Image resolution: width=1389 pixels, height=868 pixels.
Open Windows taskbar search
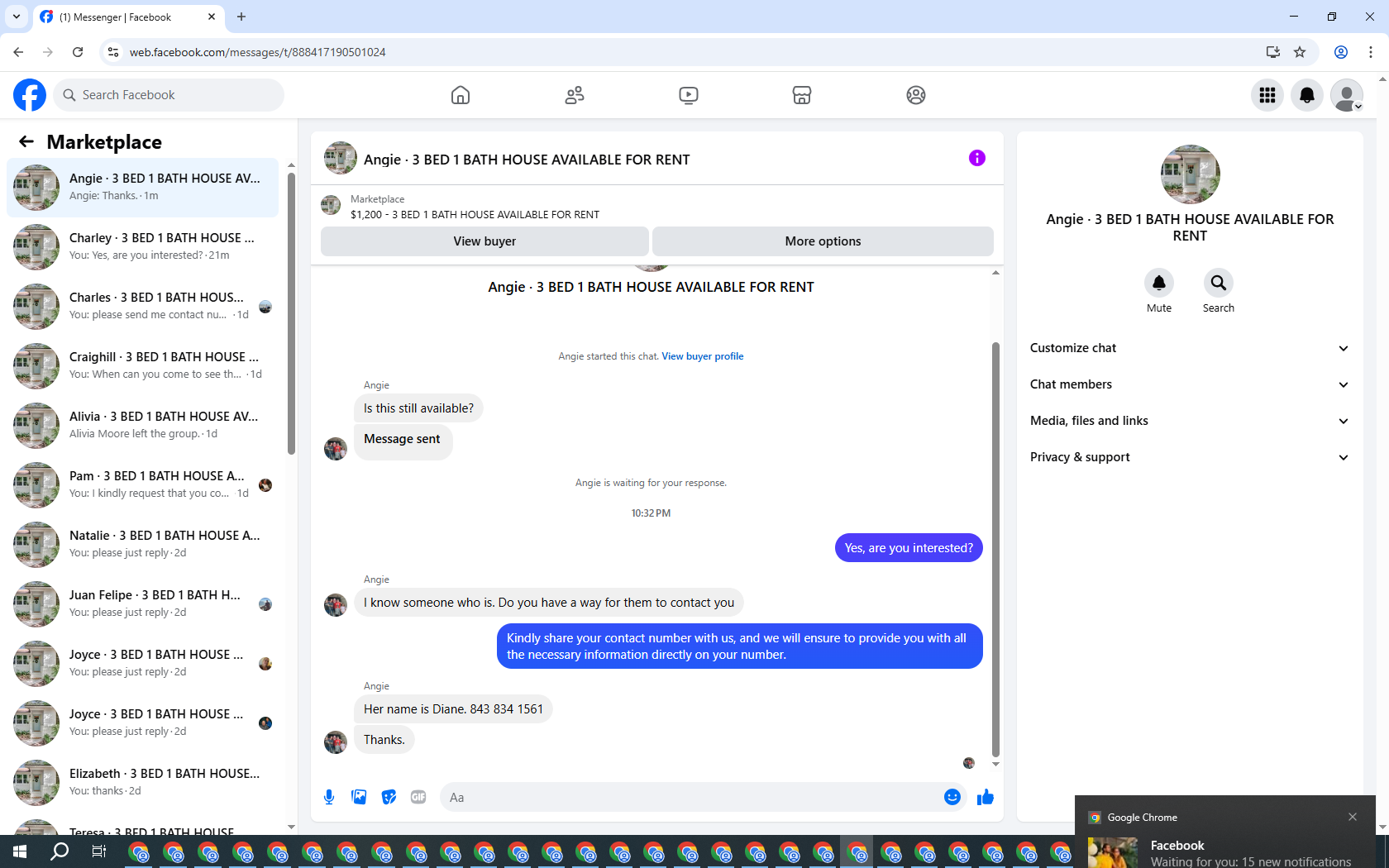click(60, 851)
